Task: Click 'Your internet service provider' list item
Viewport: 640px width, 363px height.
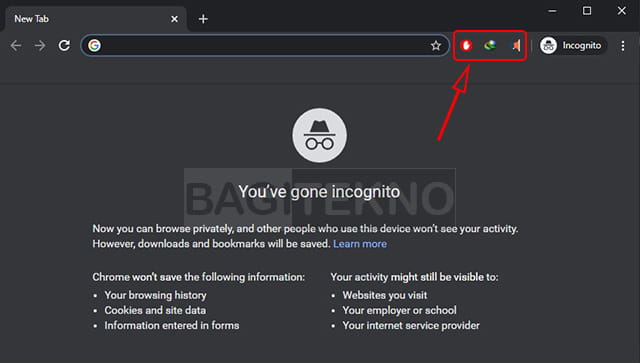Action: click(411, 325)
